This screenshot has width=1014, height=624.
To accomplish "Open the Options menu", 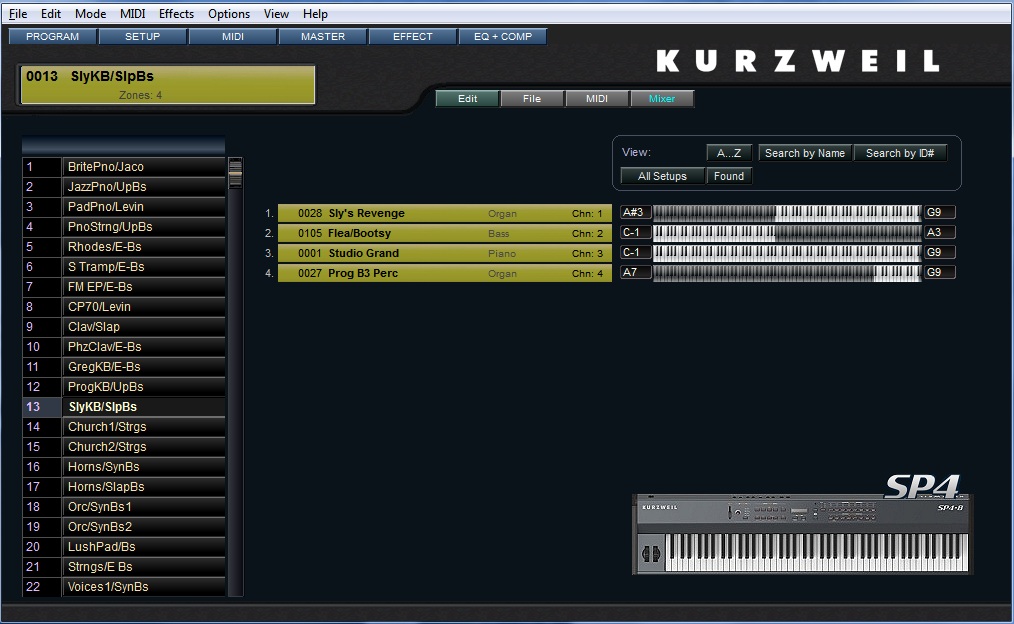I will click(x=229, y=14).
